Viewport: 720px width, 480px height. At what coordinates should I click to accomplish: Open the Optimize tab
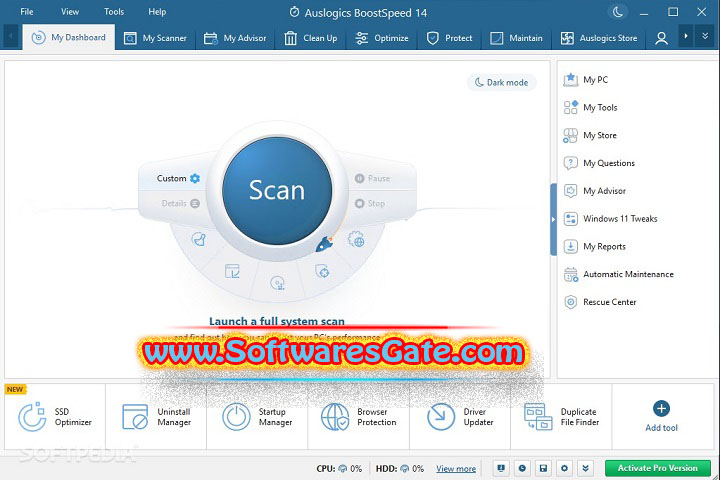pyautogui.click(x=382, y=38)
